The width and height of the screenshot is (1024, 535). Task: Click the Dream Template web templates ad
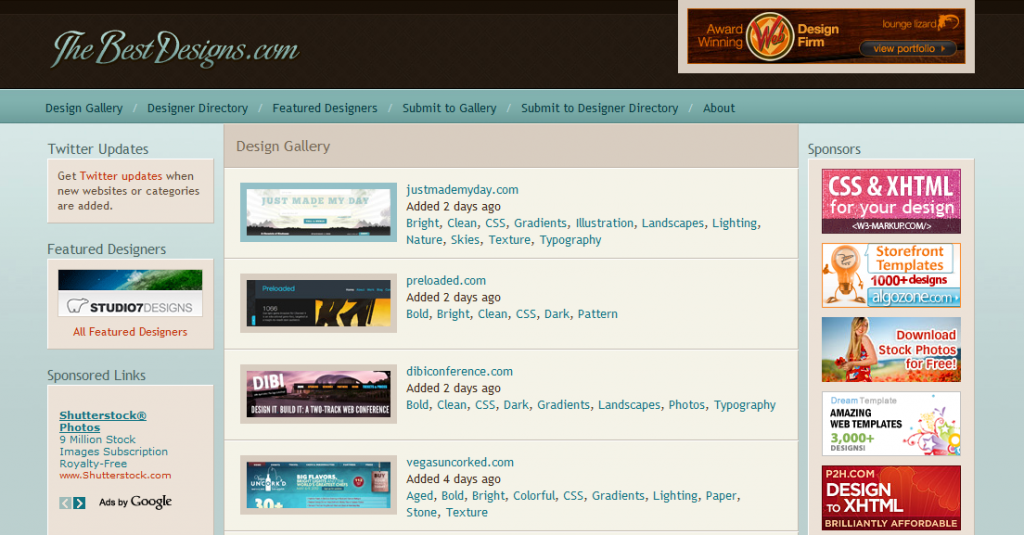(891, 423)
